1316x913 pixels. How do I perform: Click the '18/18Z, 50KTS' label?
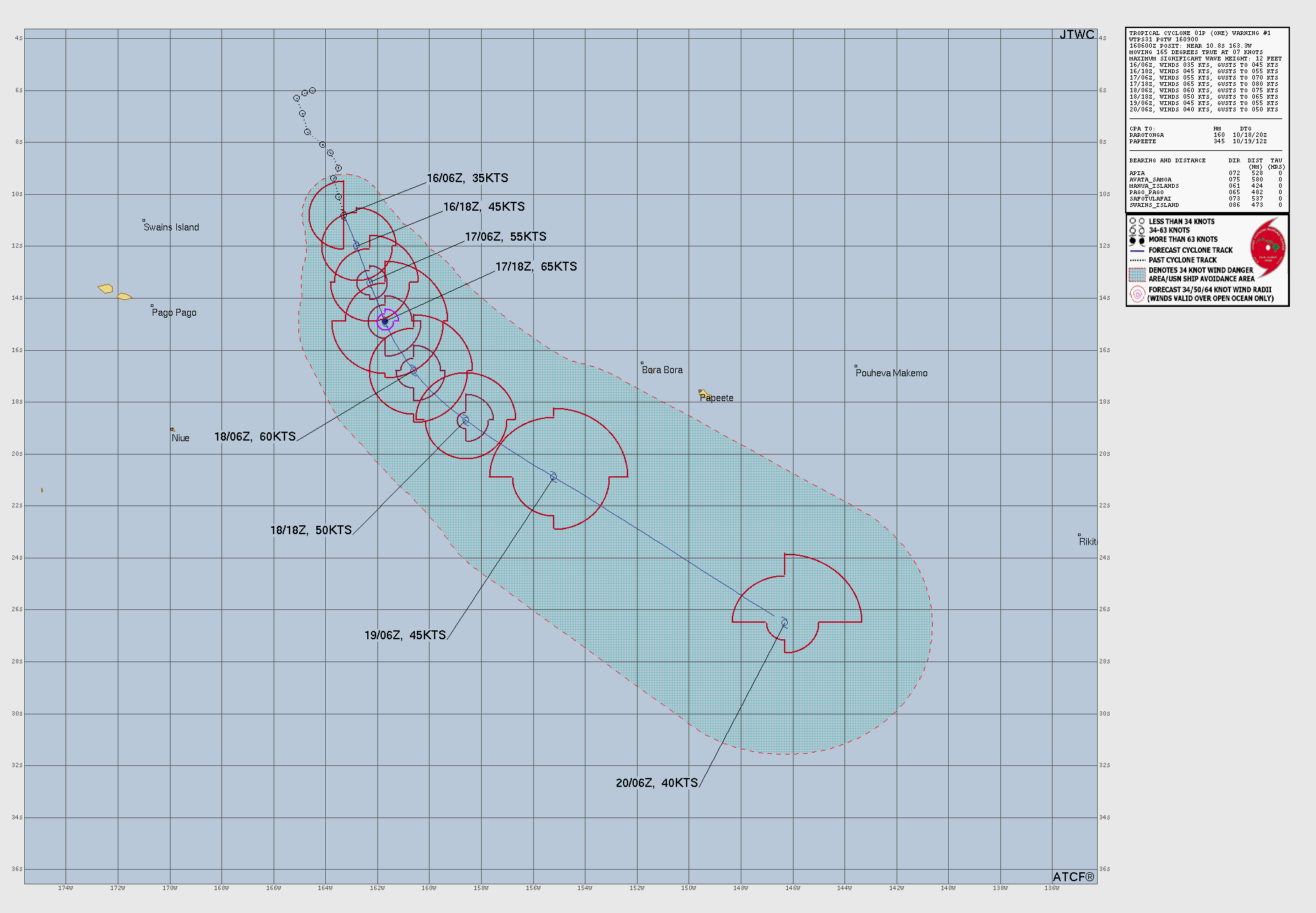click(x=311, y=530)
